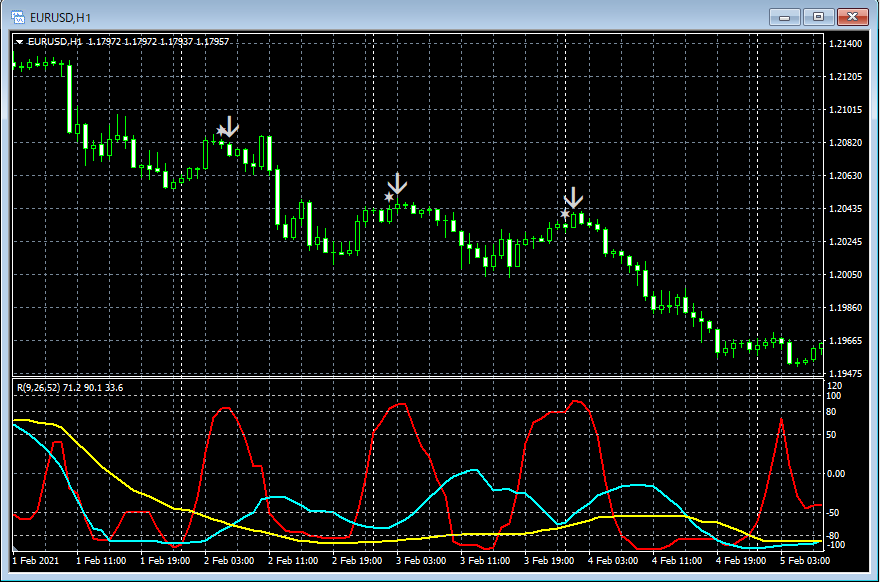Click the gray chart shift triangle at bottom-left

point(16,548)
